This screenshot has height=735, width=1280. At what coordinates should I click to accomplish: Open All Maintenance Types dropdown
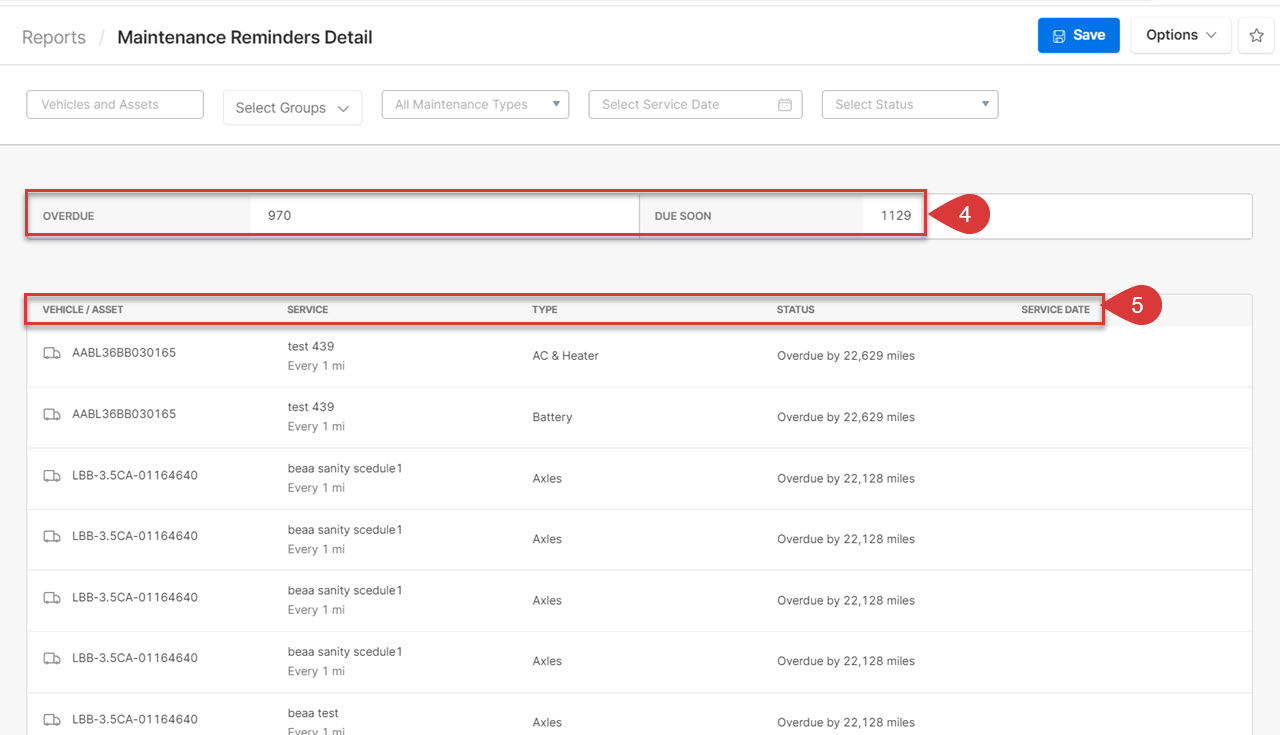tap(475, 104)
